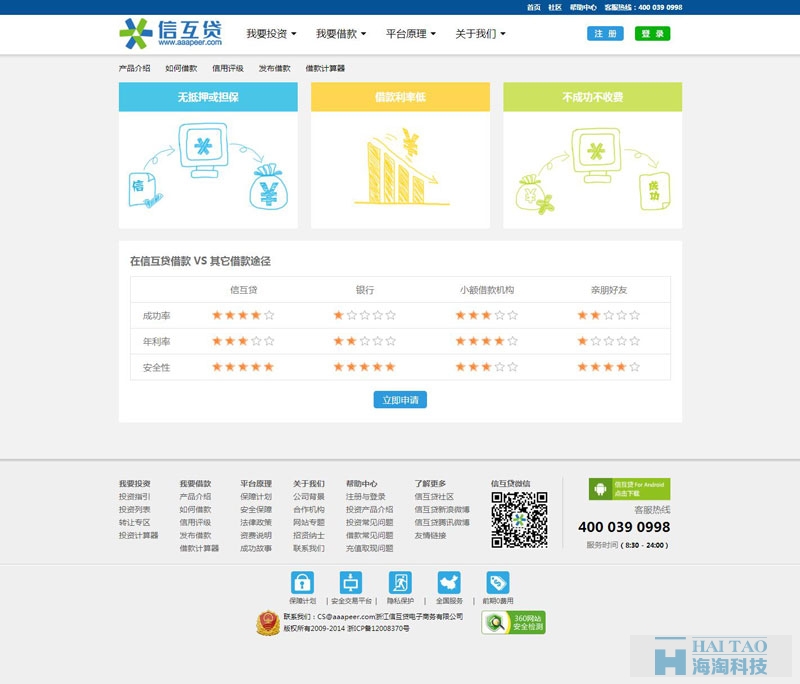The image size is (800, 684).
Task: Click the 360网站安全检测 badge
Action: point(513,622)
